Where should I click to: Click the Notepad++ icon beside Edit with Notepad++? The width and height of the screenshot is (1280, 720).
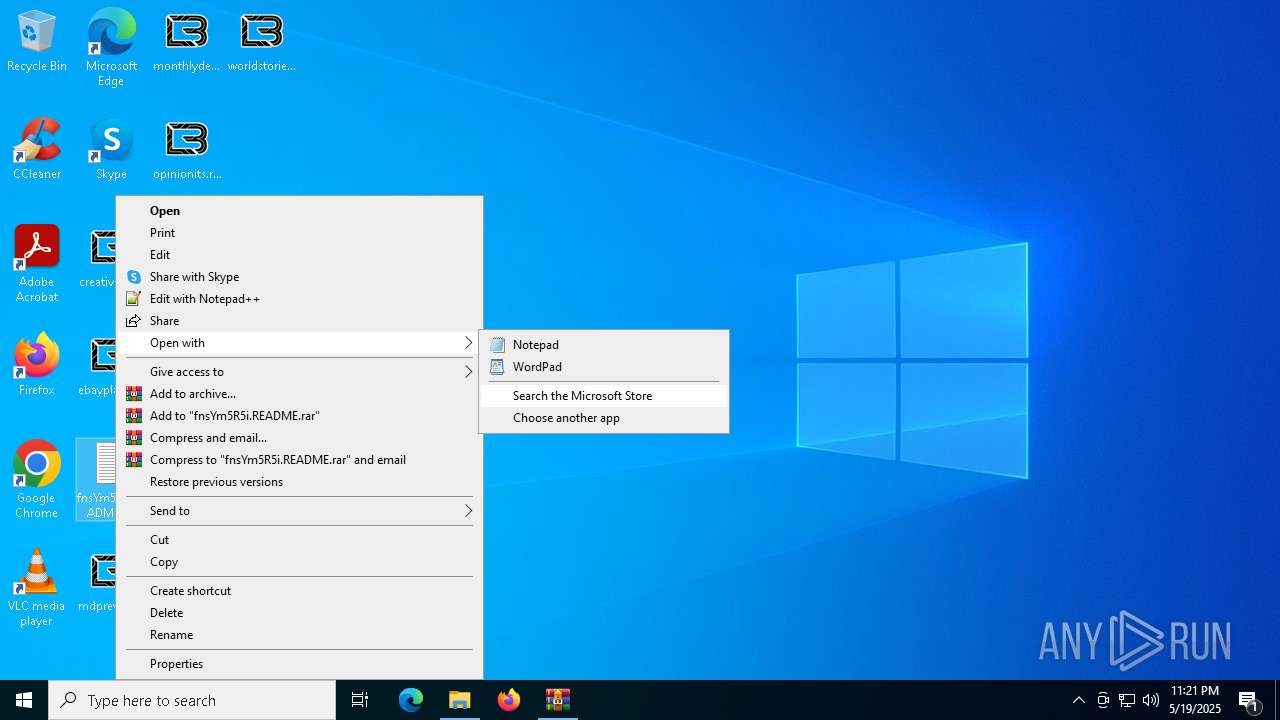tap(134, 299)
